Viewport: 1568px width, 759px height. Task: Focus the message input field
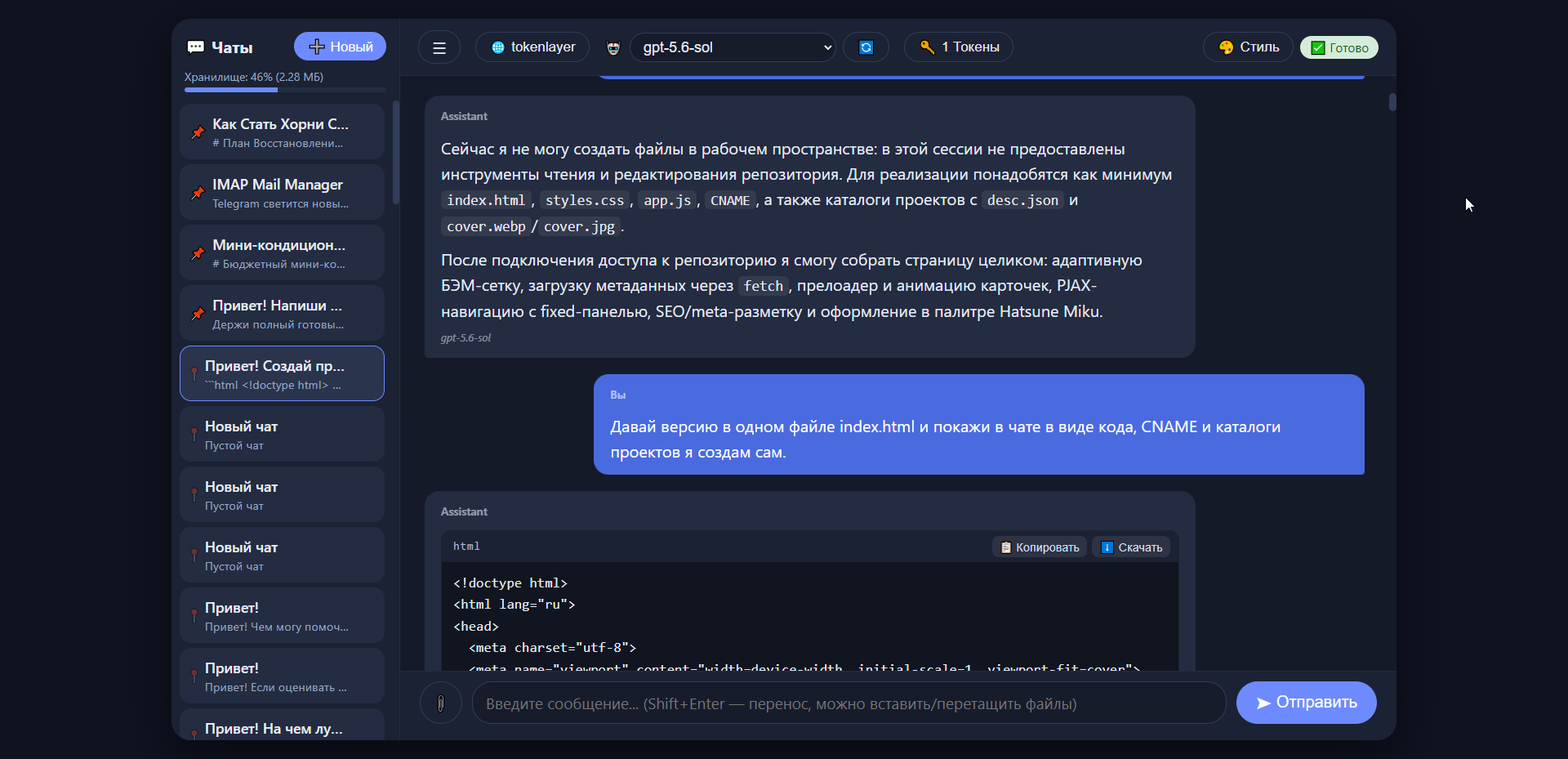[849, 703]
